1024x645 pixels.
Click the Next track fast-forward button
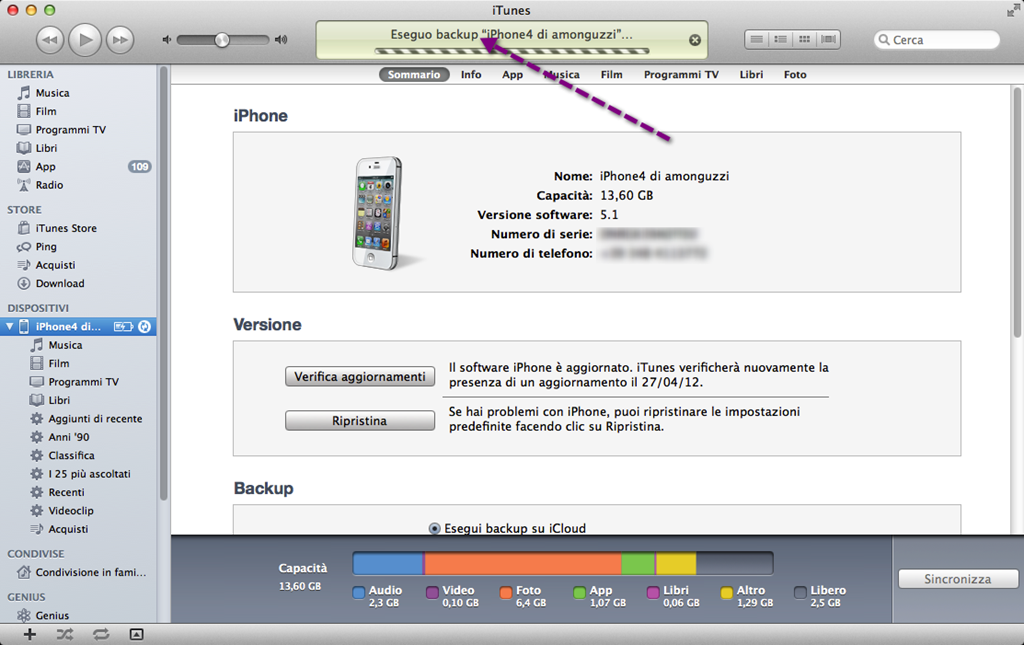120,40
